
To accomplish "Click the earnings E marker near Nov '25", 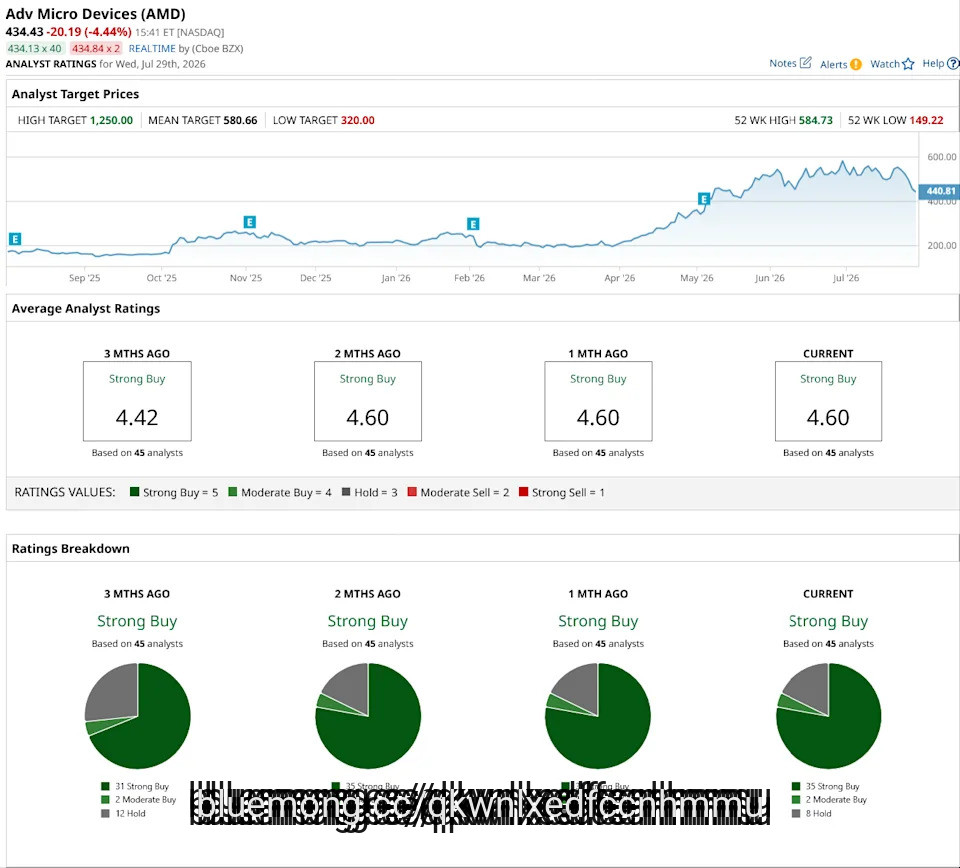I will point(249,222).
